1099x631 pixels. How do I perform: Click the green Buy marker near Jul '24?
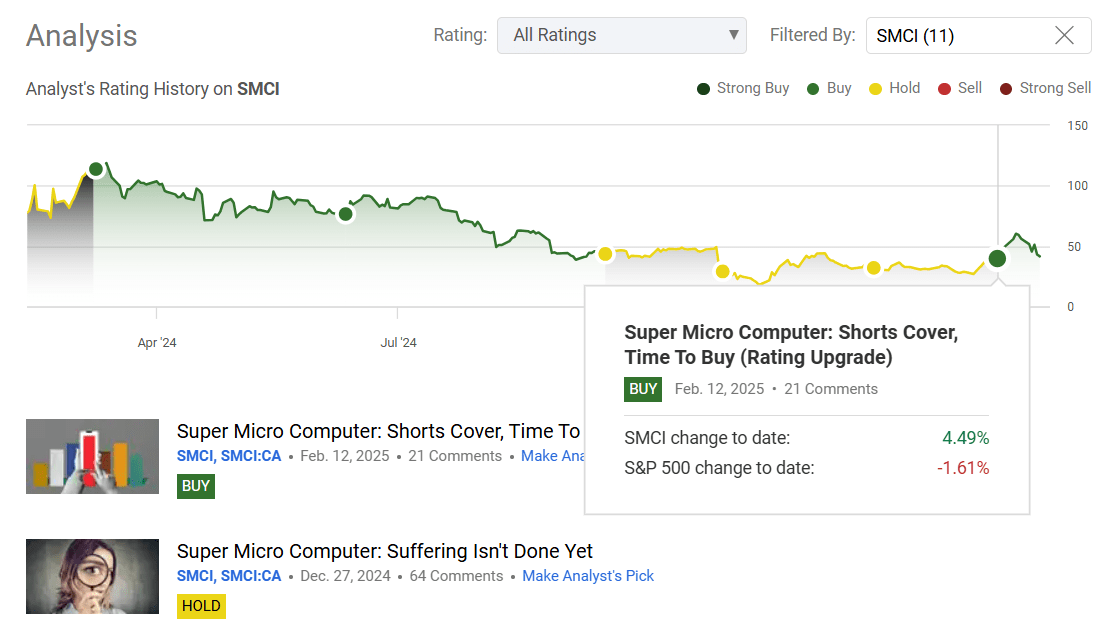345,214
